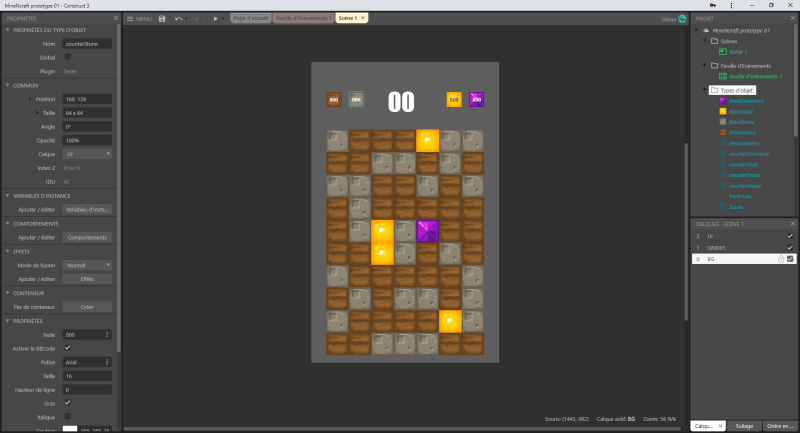Click the Couleur white color swatch

[x=70, y=429]
